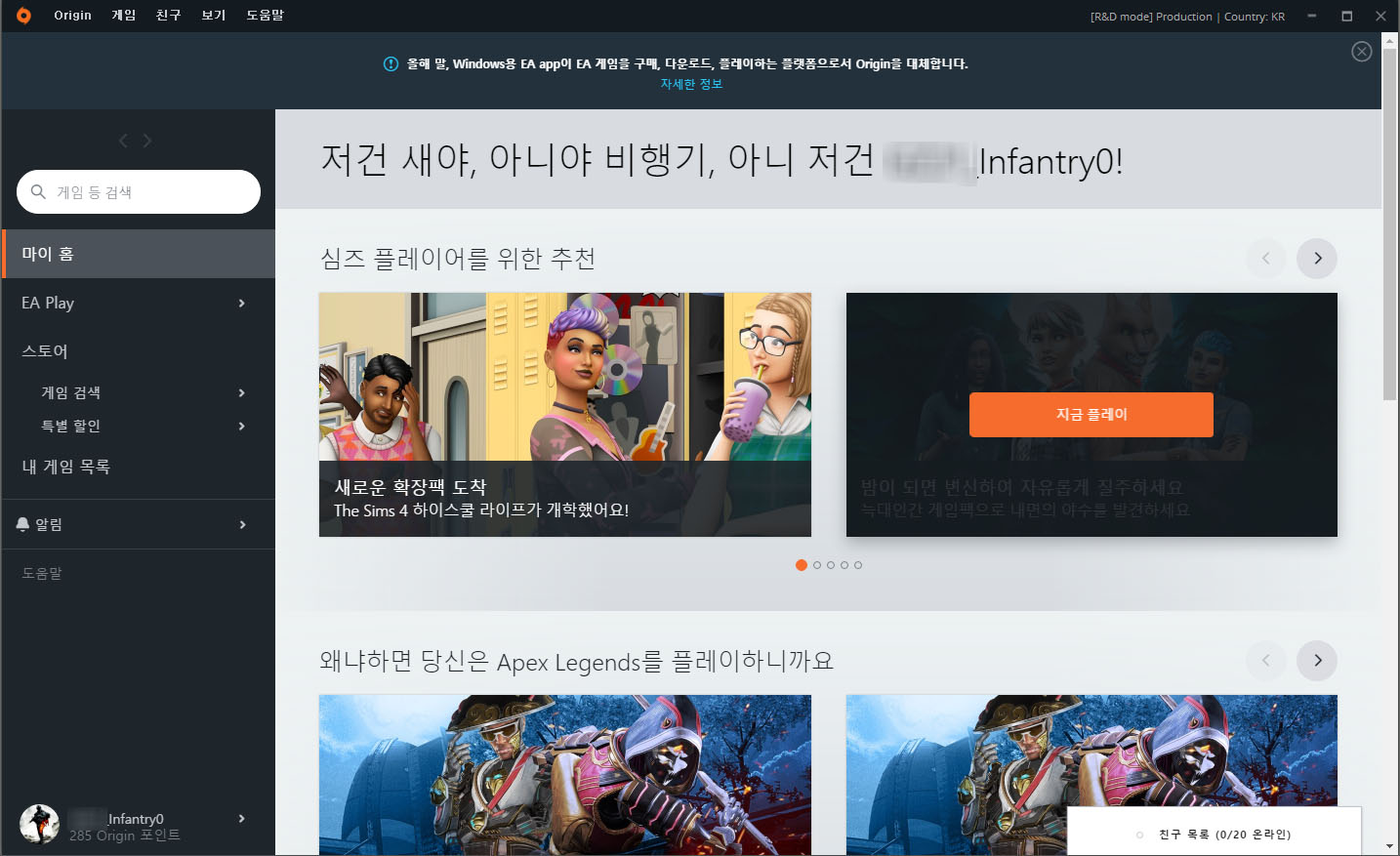Screen dimensions: 1400x856
Task: Open the 친구 목록 friends list bar
Action: tap(1215, 832)
